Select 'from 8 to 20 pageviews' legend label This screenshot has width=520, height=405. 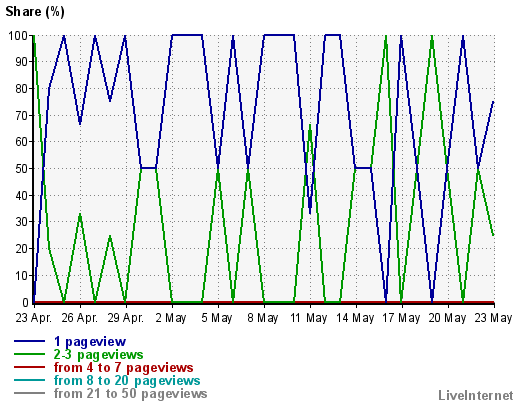pyautogui.click(x=127, y=381)
